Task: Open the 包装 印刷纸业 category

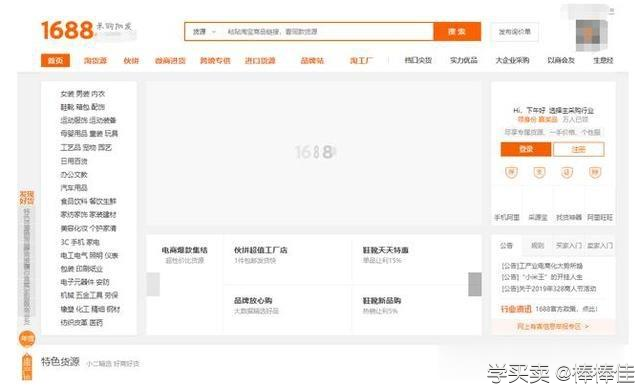Action: (82, 269)
